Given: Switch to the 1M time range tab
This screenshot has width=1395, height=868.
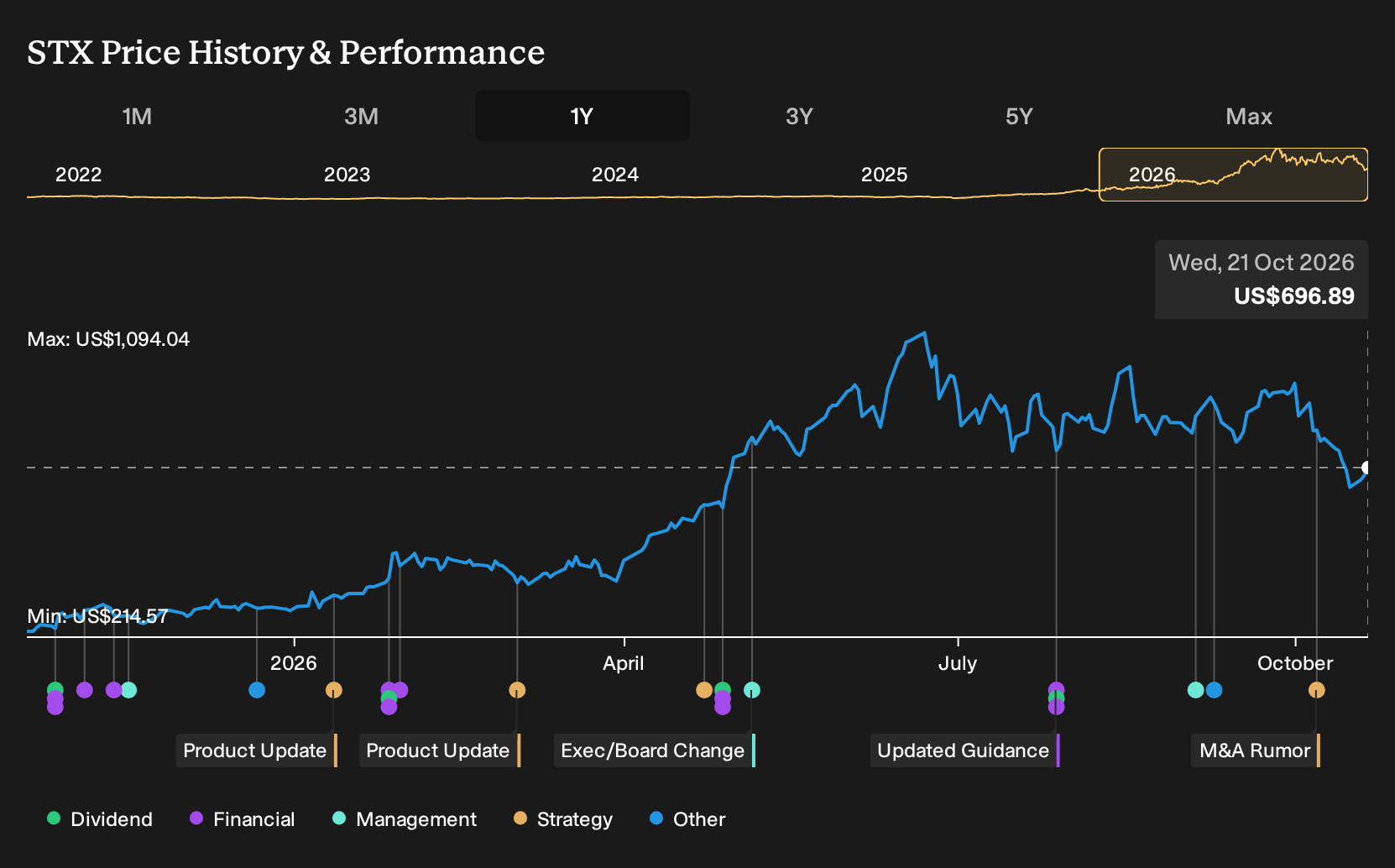Looking at the screenshot, I should (137, 117).
